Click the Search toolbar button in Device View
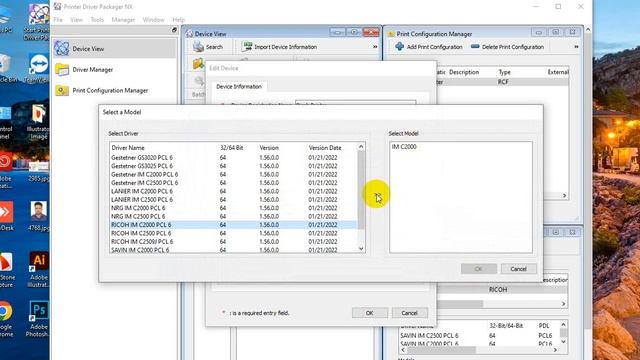The width and height of the screenshot is (640, 360). 208,47
